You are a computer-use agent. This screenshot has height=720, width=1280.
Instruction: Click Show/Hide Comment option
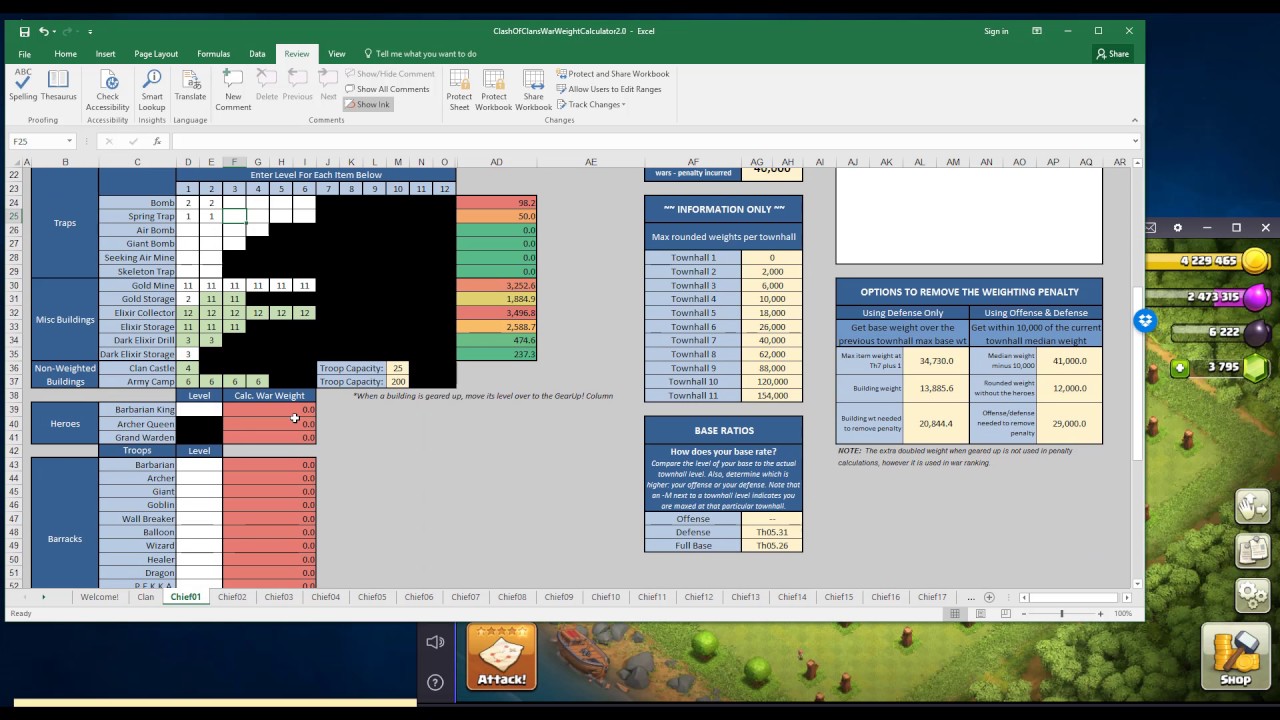point(390,74)
